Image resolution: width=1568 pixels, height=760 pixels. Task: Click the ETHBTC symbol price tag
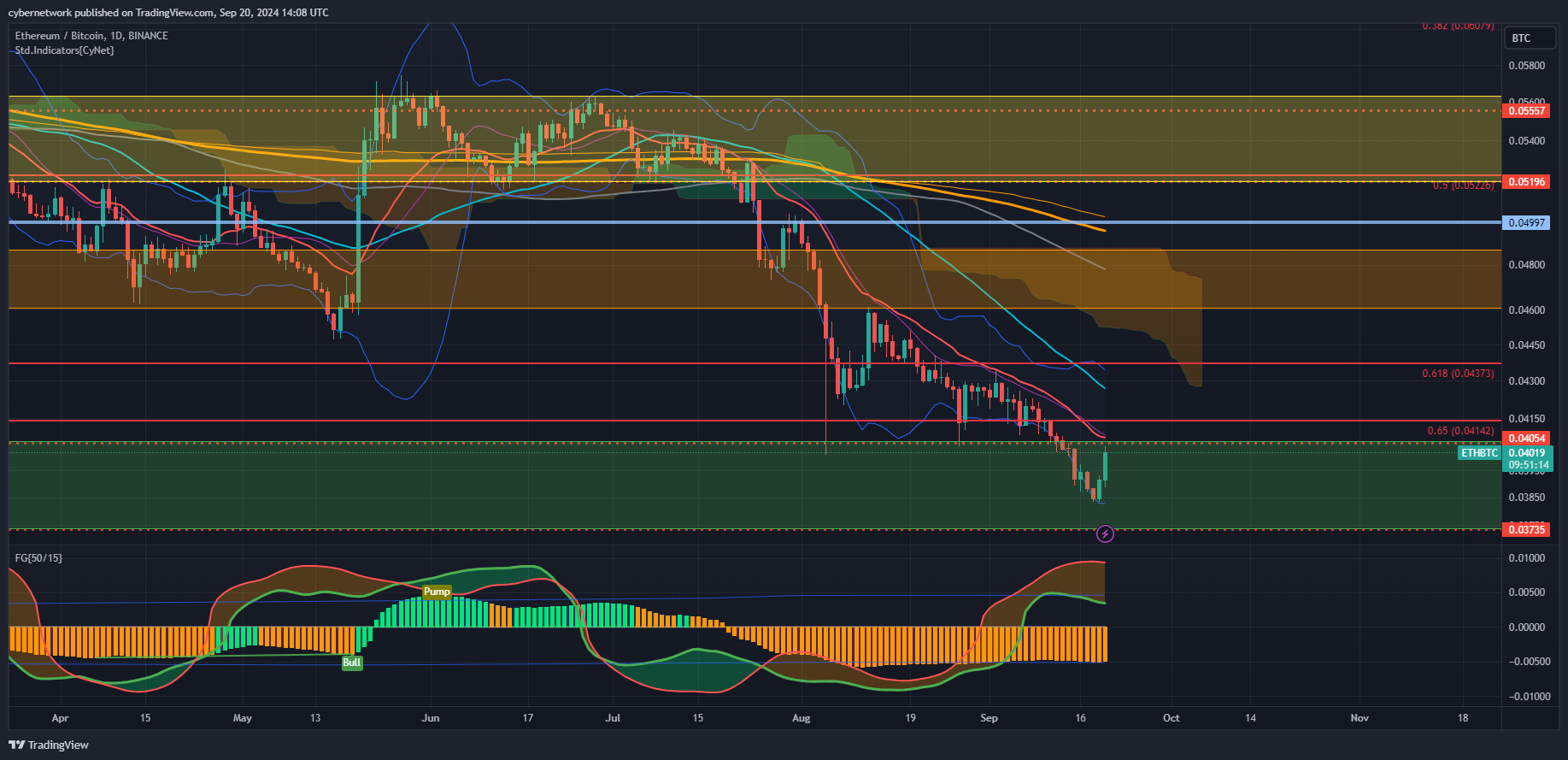click(x=1479, y=453)
